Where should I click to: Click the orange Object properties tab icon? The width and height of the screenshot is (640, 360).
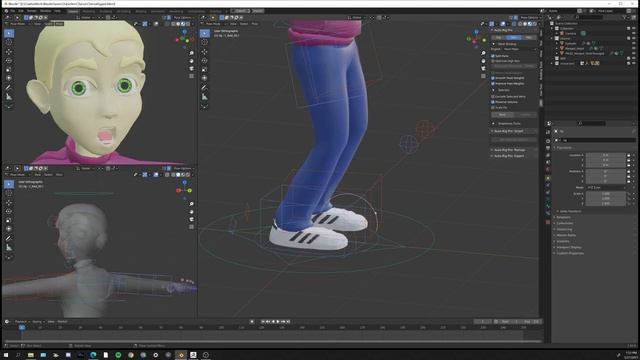click(548, 178)
